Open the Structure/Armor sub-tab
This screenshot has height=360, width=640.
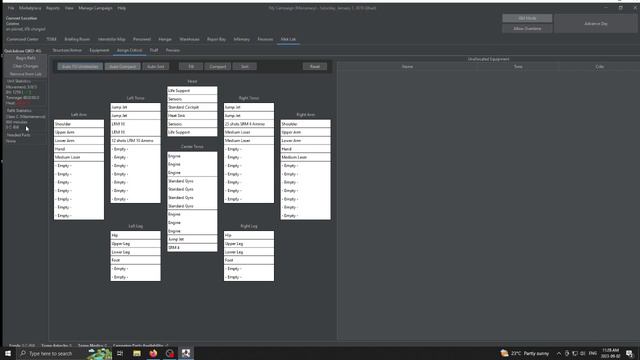pos(67,50)
